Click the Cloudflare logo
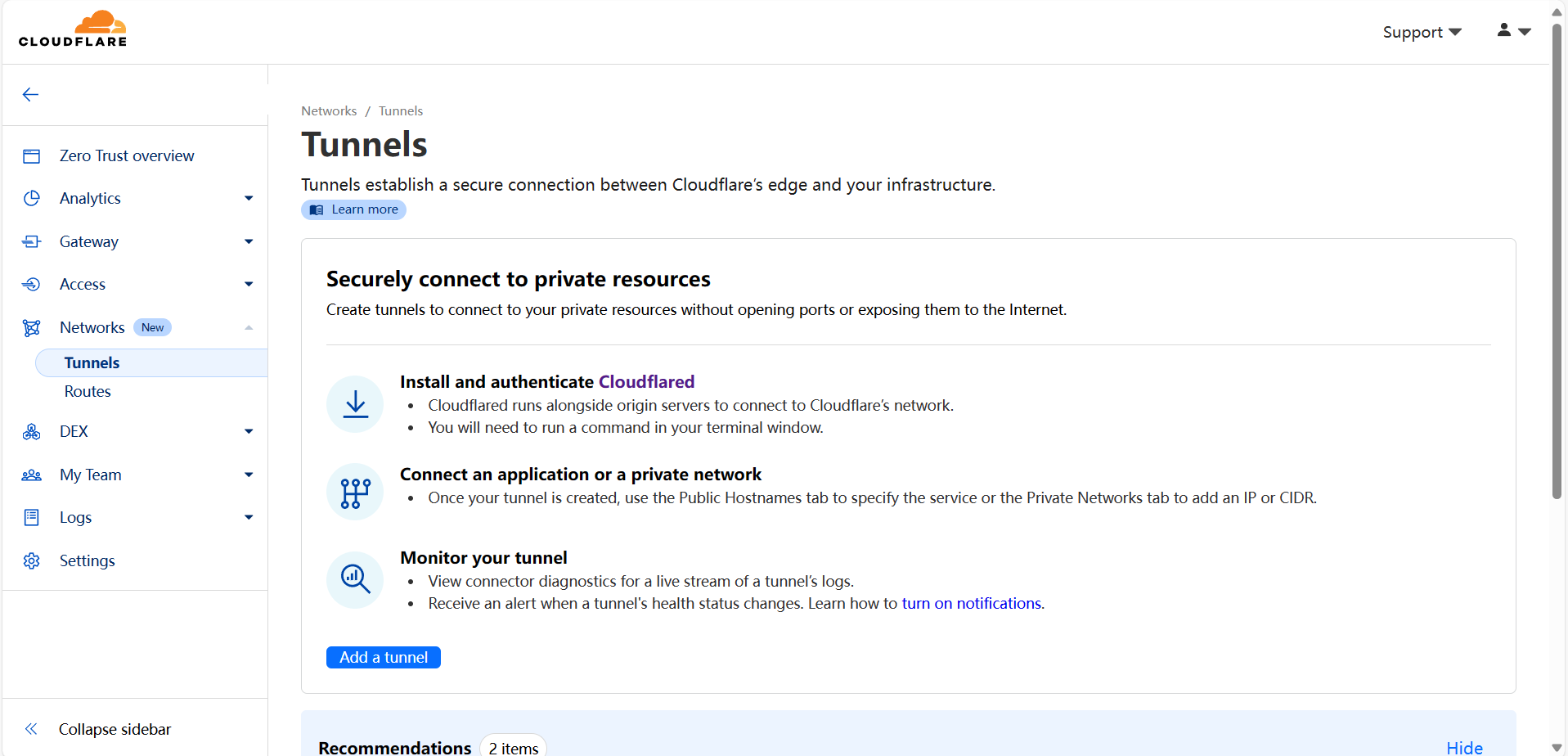1568x756 pixels. [73, 29]
